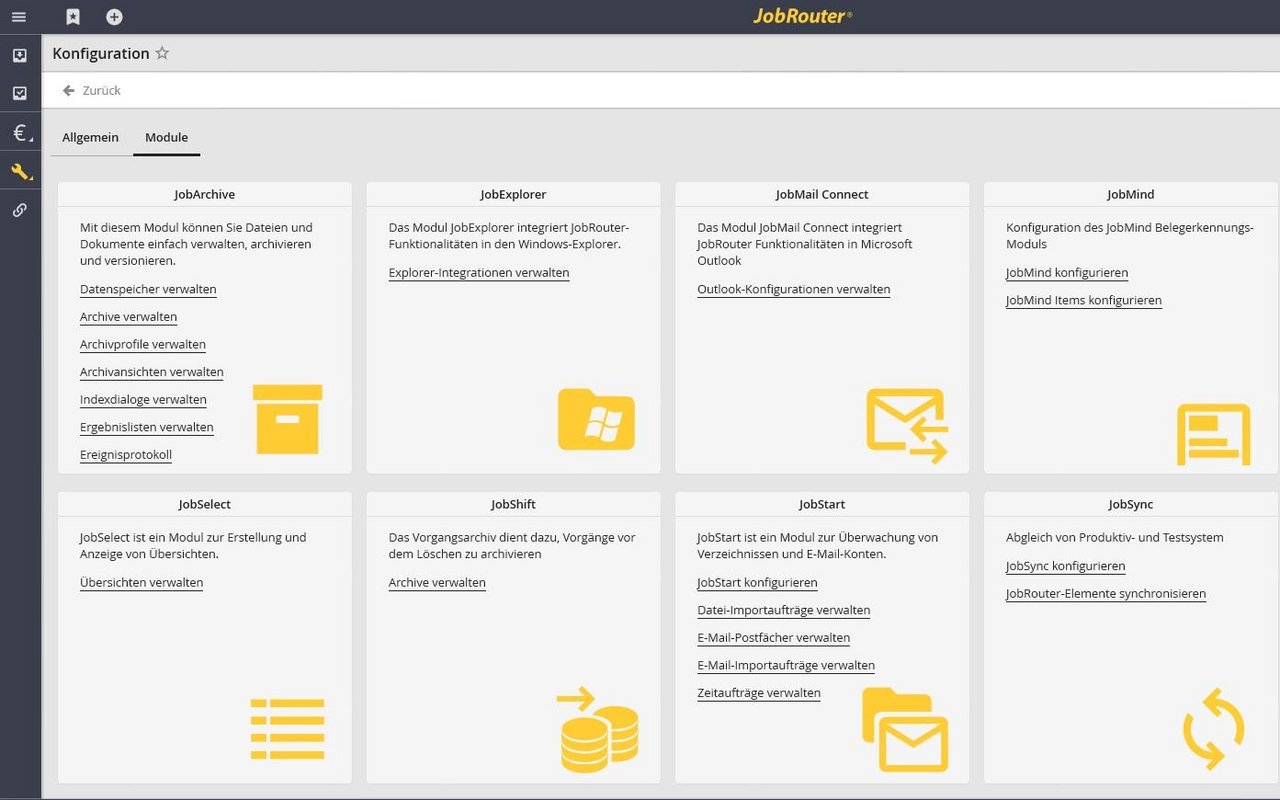Click the link icon in sidebar
1280x800 pixels.
(19, 209)
